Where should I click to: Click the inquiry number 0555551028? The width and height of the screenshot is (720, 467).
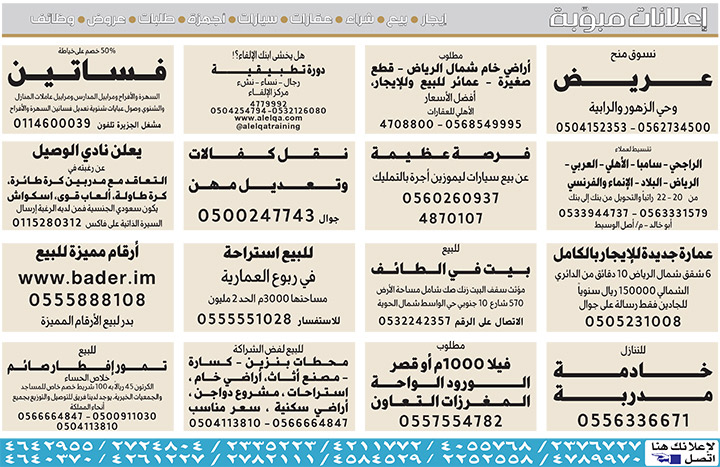244,319
